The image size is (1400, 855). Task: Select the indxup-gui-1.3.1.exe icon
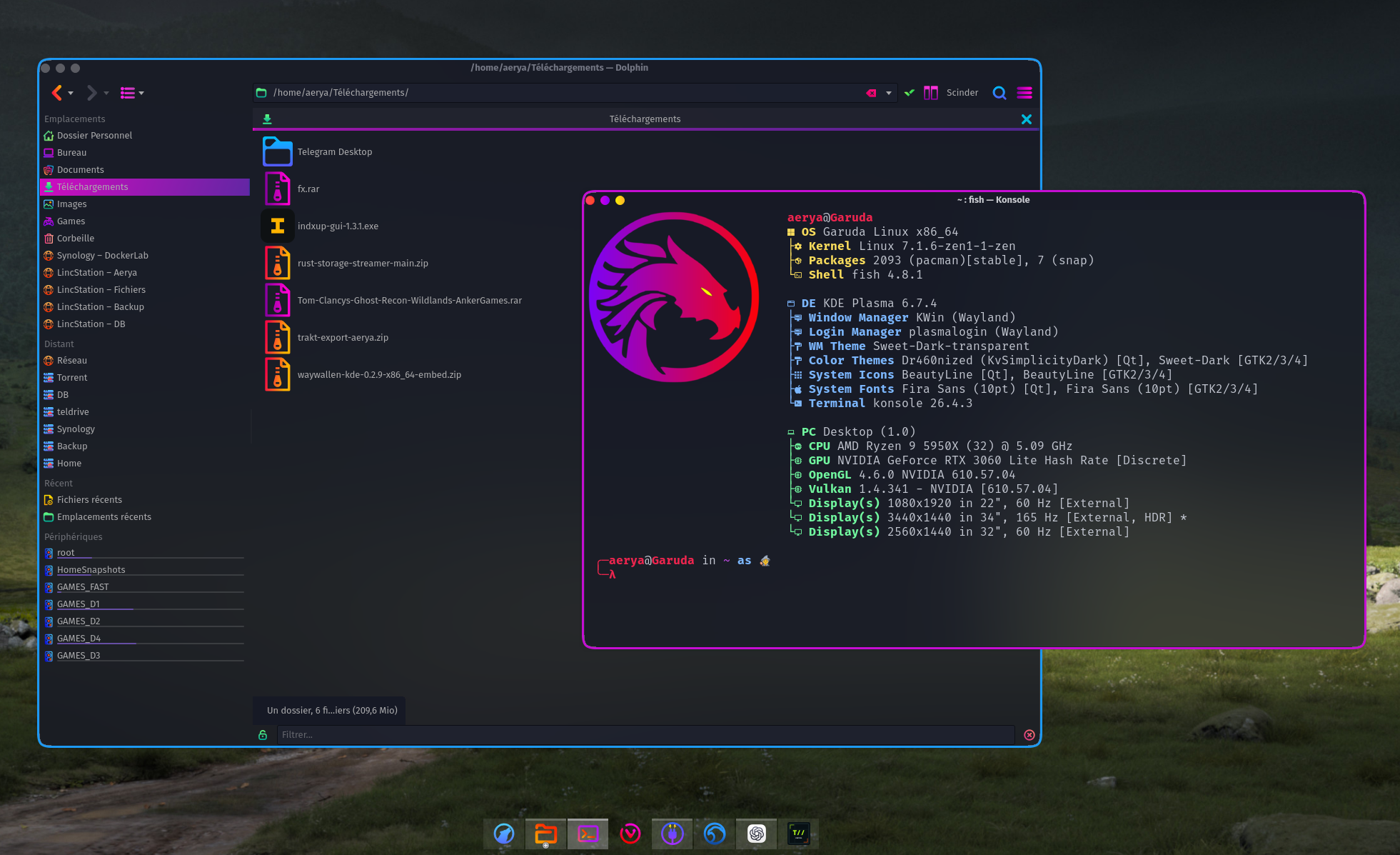[278, 226]
